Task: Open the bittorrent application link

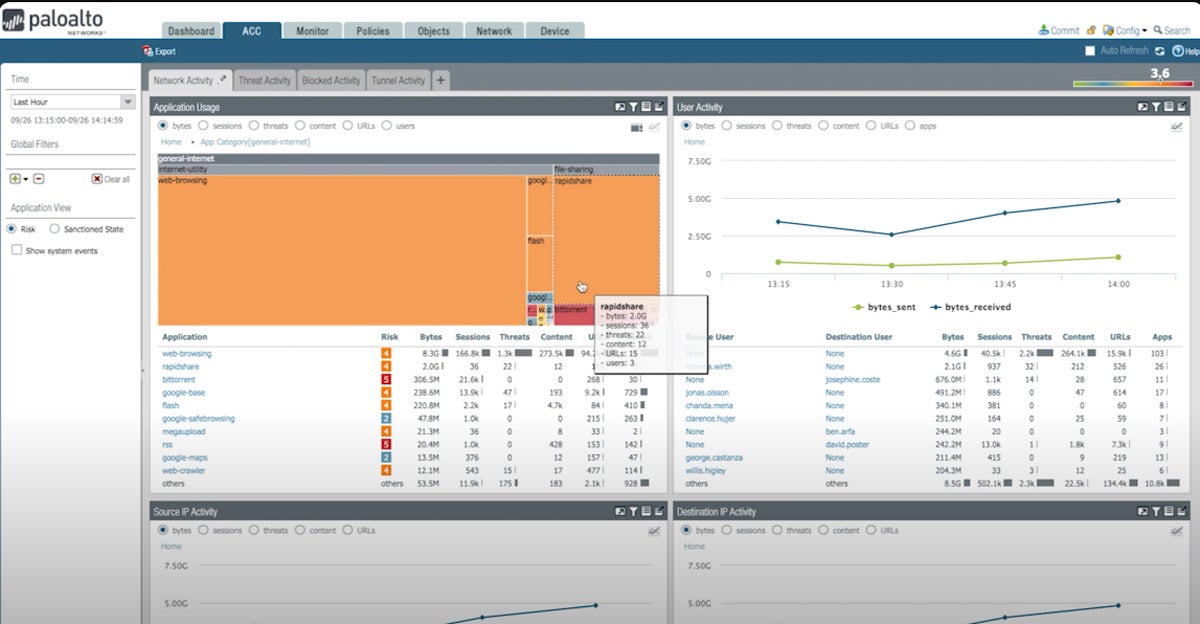Action: point(179,380)
